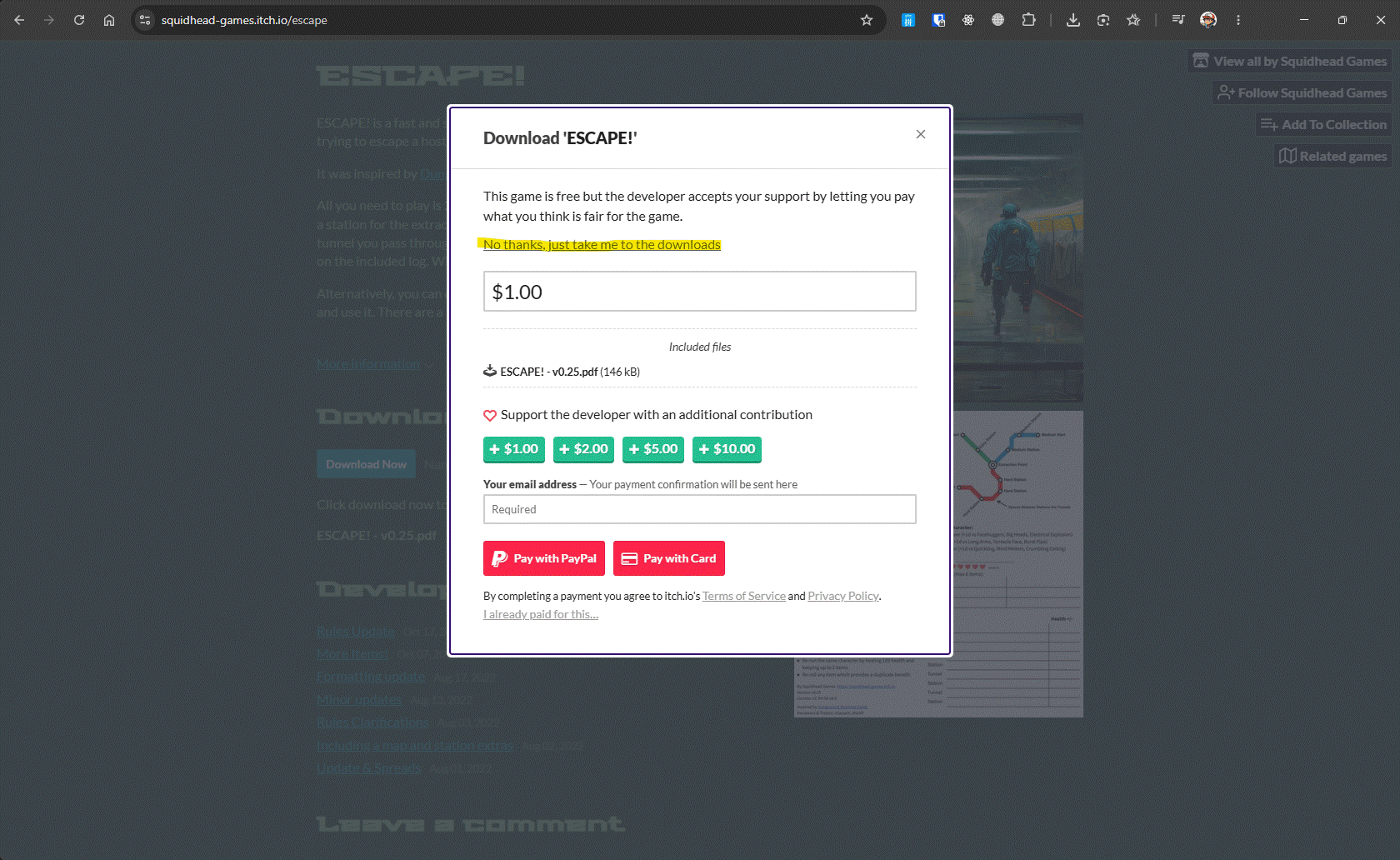Add $1.00 additional contribution
This screenshot has width=1400, height=860.
[514, 449]
